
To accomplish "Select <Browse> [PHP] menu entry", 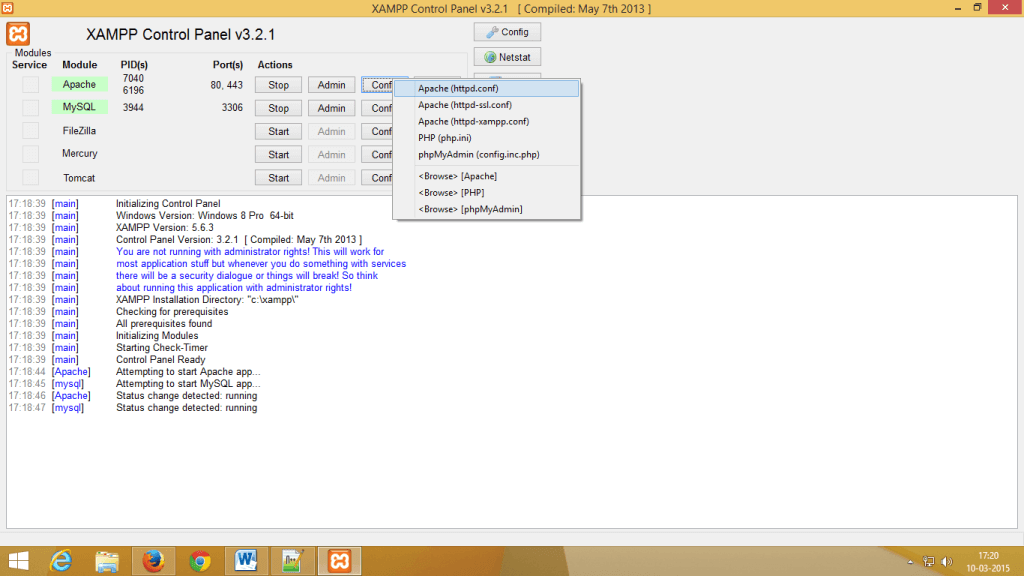I will pyautogui.click(x=487, y=193).
